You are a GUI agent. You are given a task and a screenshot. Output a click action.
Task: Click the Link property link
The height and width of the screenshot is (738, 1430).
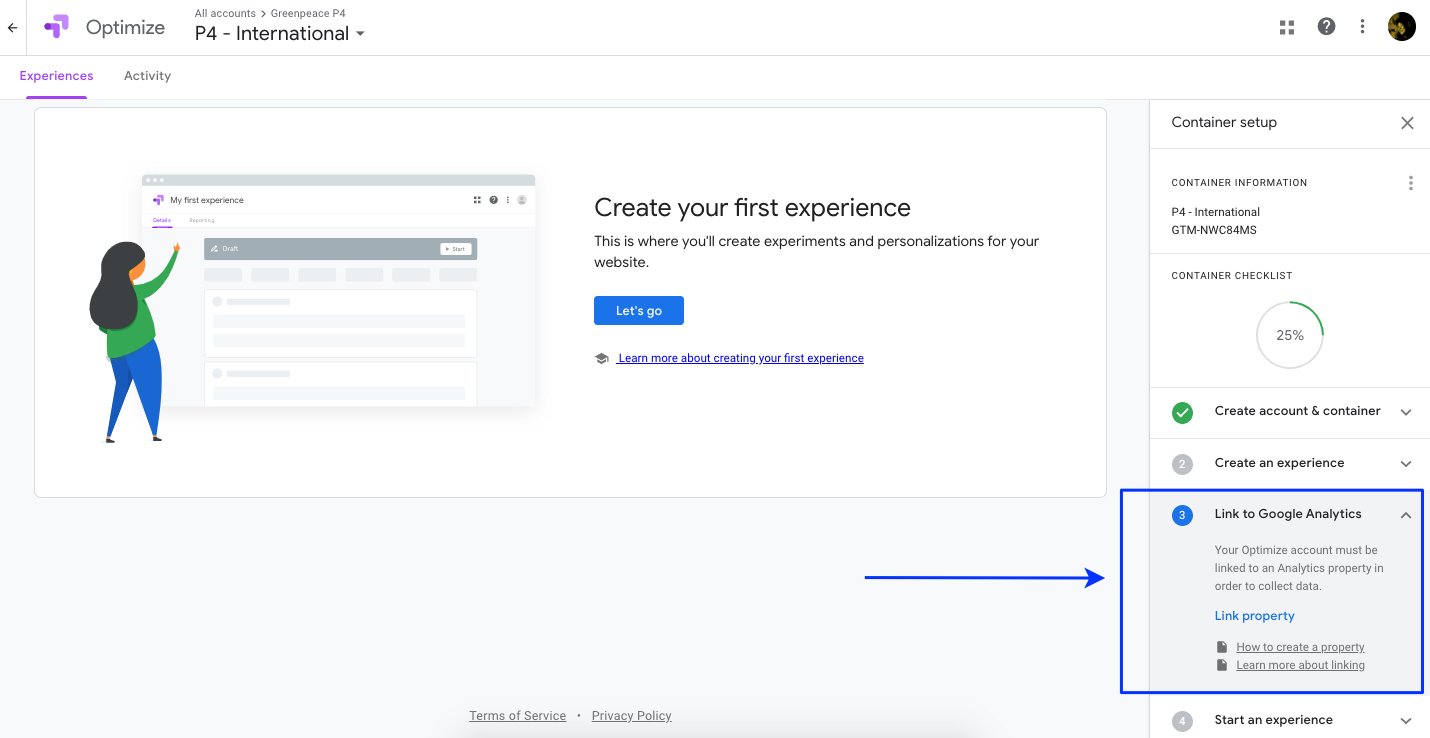1254,616
